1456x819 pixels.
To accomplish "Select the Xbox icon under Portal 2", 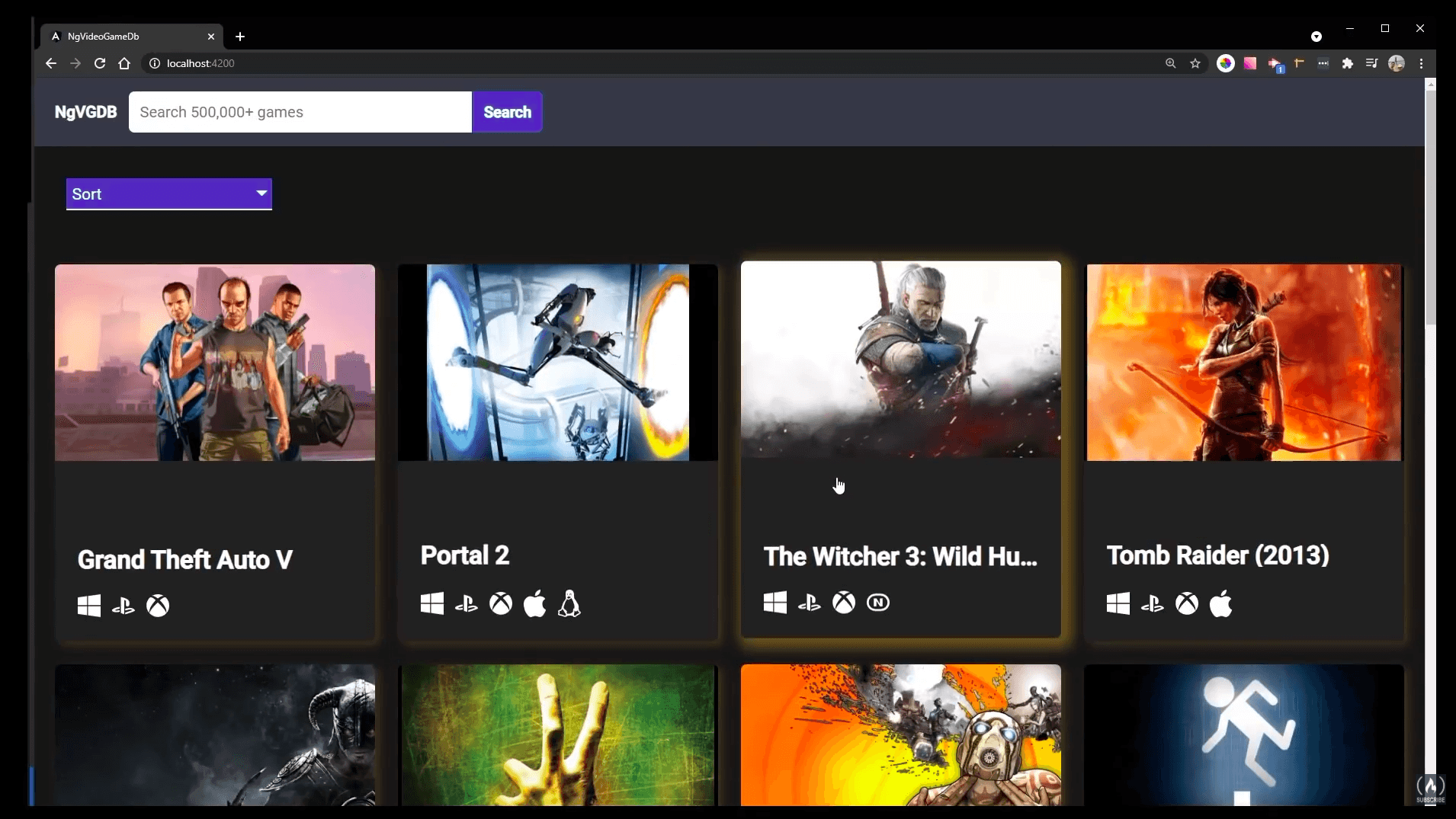I will 501,603.
